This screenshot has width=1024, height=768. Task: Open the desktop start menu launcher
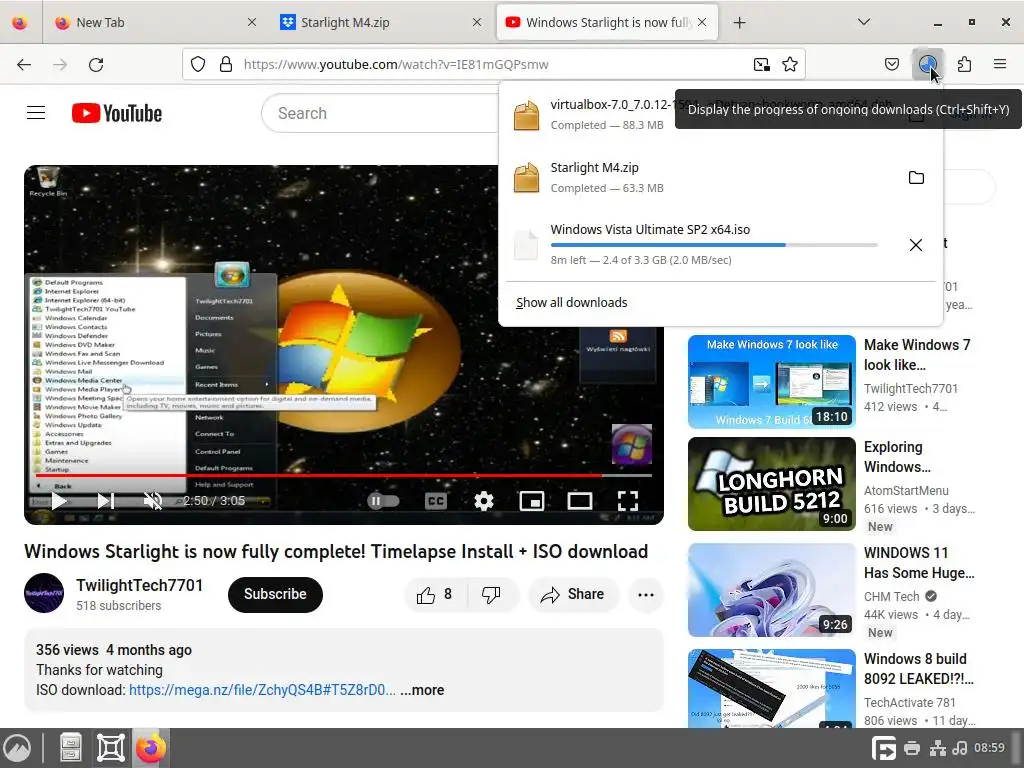(x=17, y=748)
